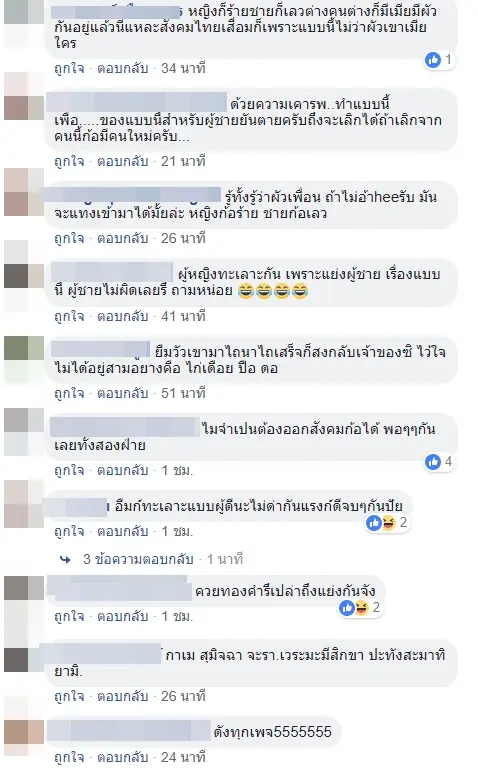478x776 pixels.
Task: Open timestamp 24 นาที of last comment
Action: pyautogui.click(x=183, y=757)
